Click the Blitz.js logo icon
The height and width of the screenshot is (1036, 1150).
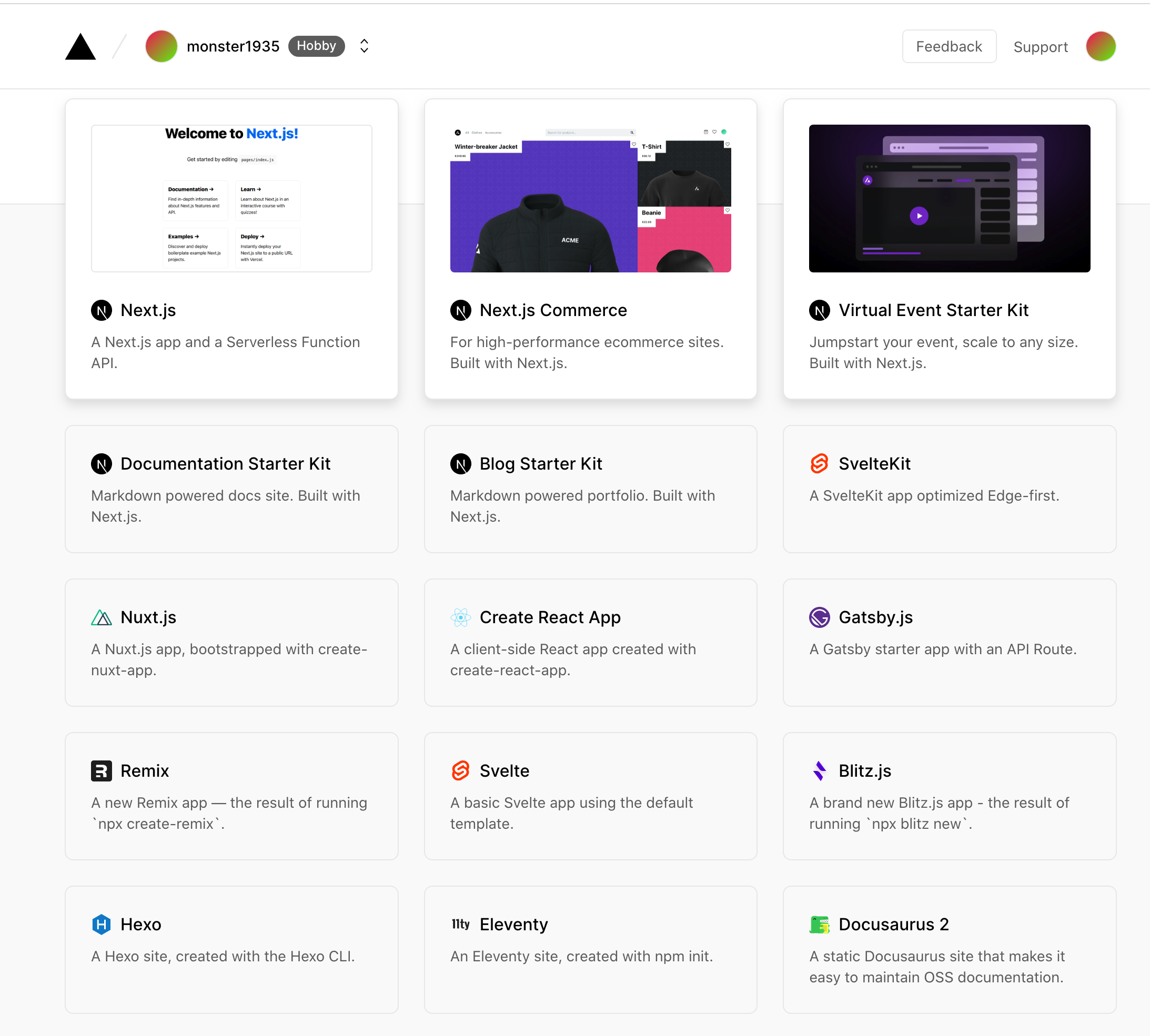pyautogui.click(x=820, y=771)
